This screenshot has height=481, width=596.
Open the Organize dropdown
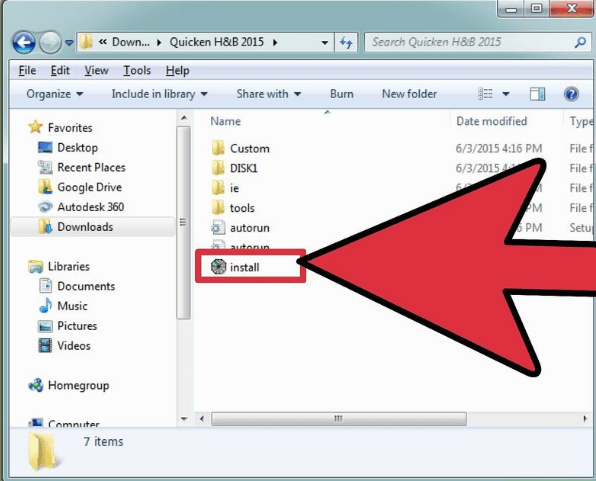point(55,94)
